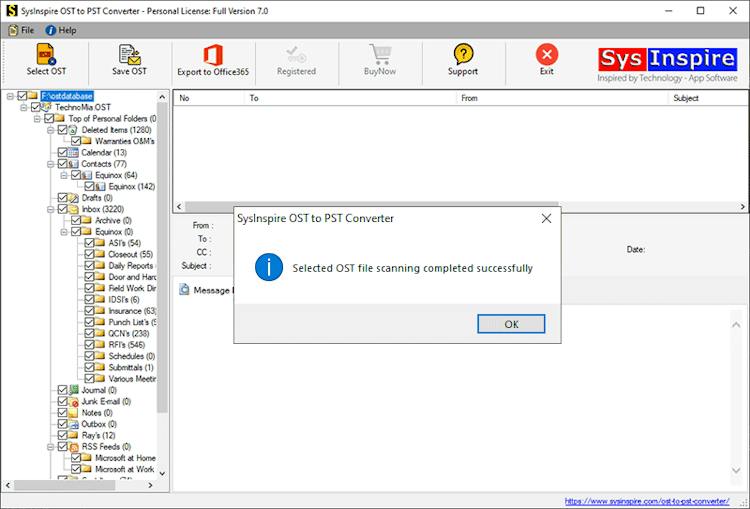The height and width of the screenshot is (509, 750).
Task: Click the SysInspire logo banner
Action: (x=667, y=65)
